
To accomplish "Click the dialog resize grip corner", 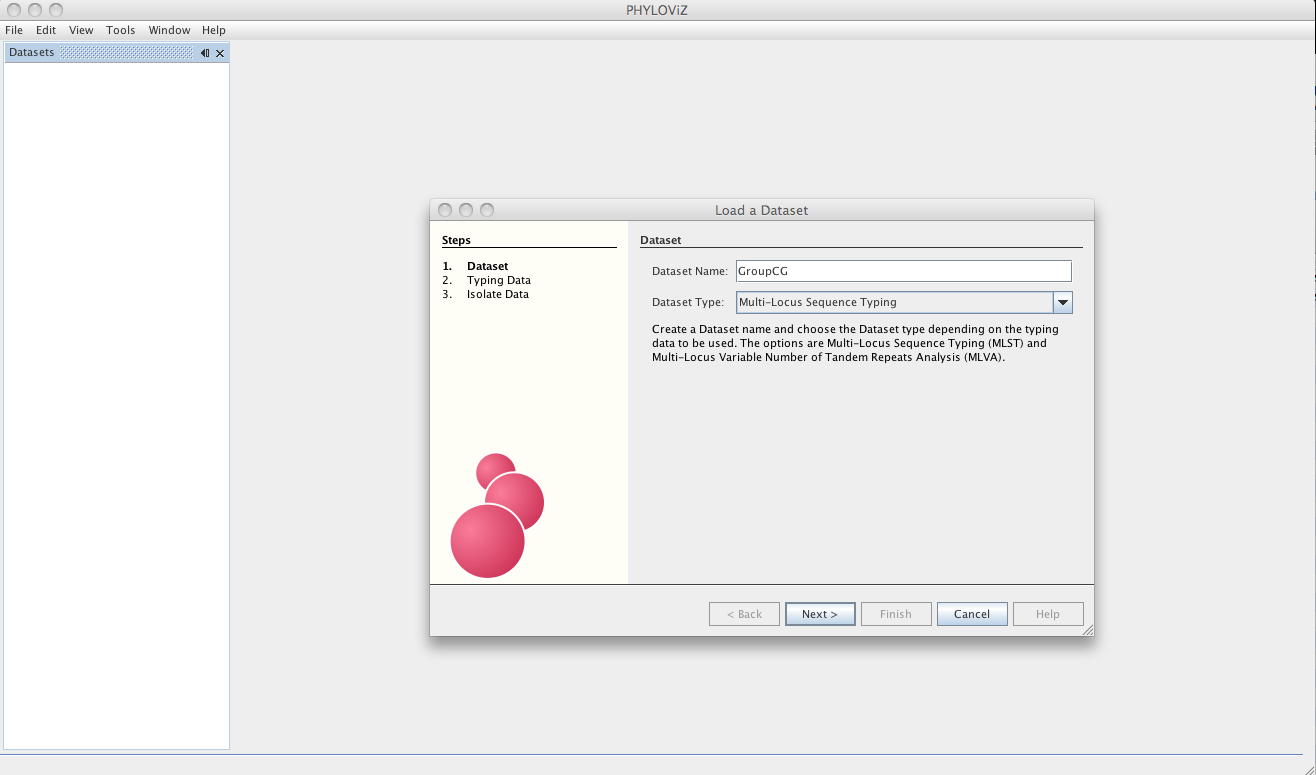I will [x=1087, y=630].
